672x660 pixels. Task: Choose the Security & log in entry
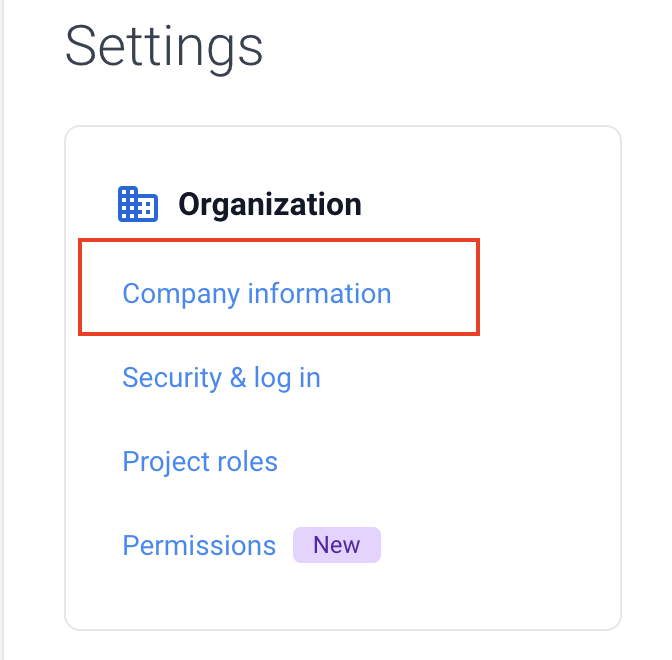221,378
